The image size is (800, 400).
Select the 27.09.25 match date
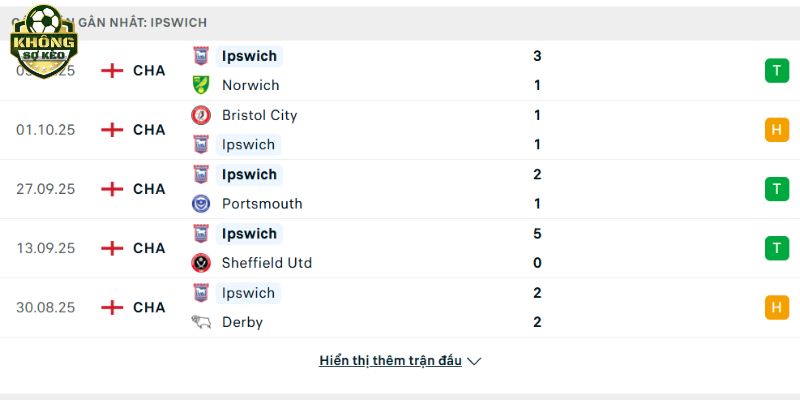[46, 189]
